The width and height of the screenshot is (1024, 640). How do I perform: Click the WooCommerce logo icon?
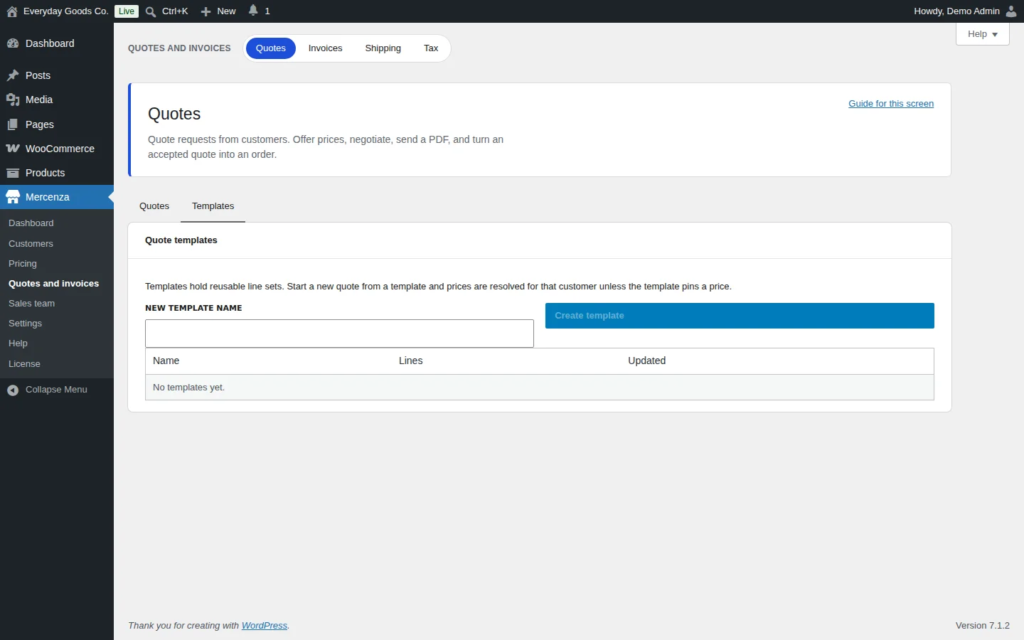coord(12,148)
